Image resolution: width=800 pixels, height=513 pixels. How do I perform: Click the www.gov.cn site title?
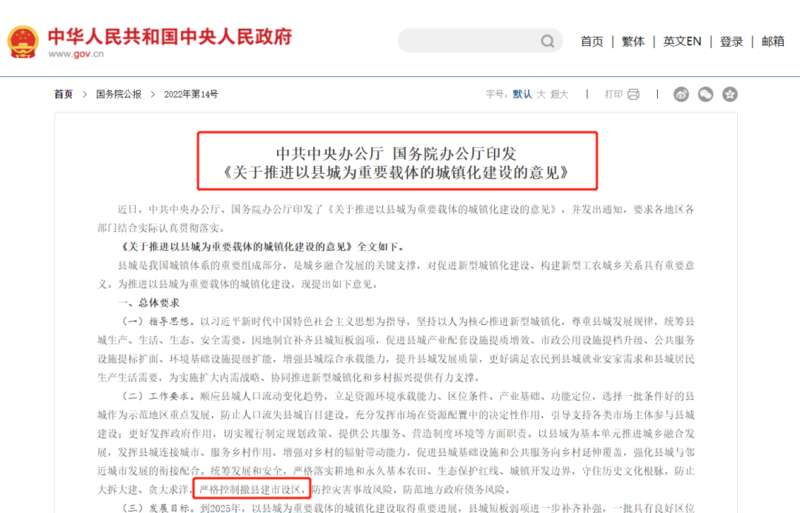point(76,54)
